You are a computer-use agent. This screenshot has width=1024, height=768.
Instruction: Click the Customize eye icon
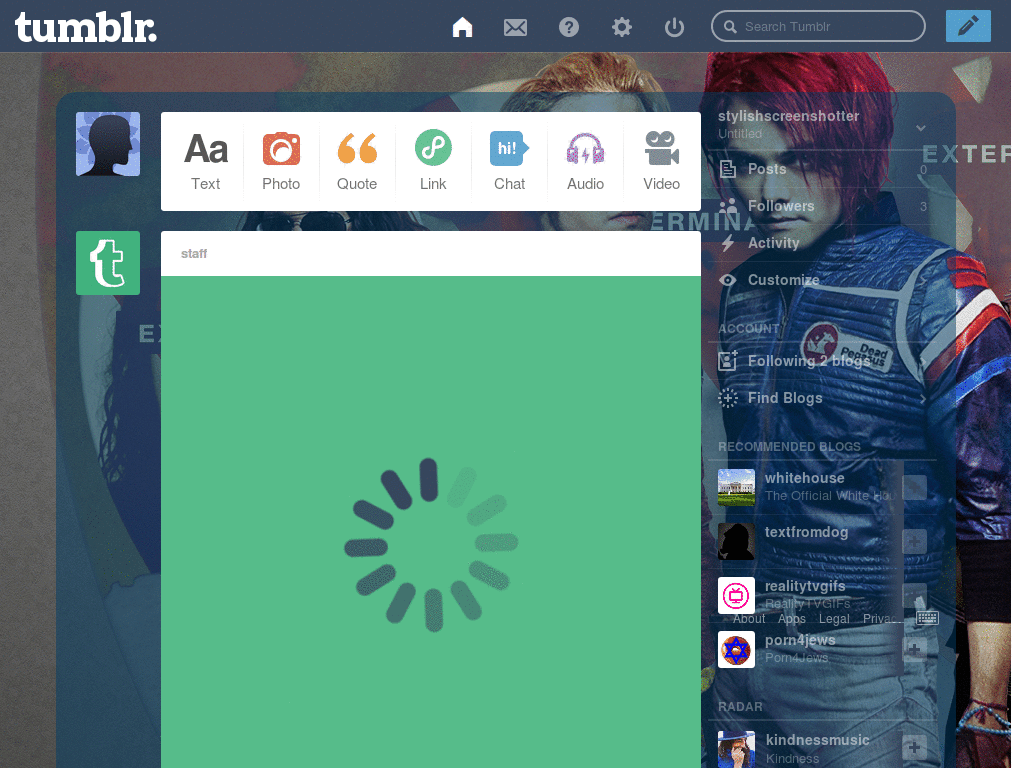pos(728,280)
